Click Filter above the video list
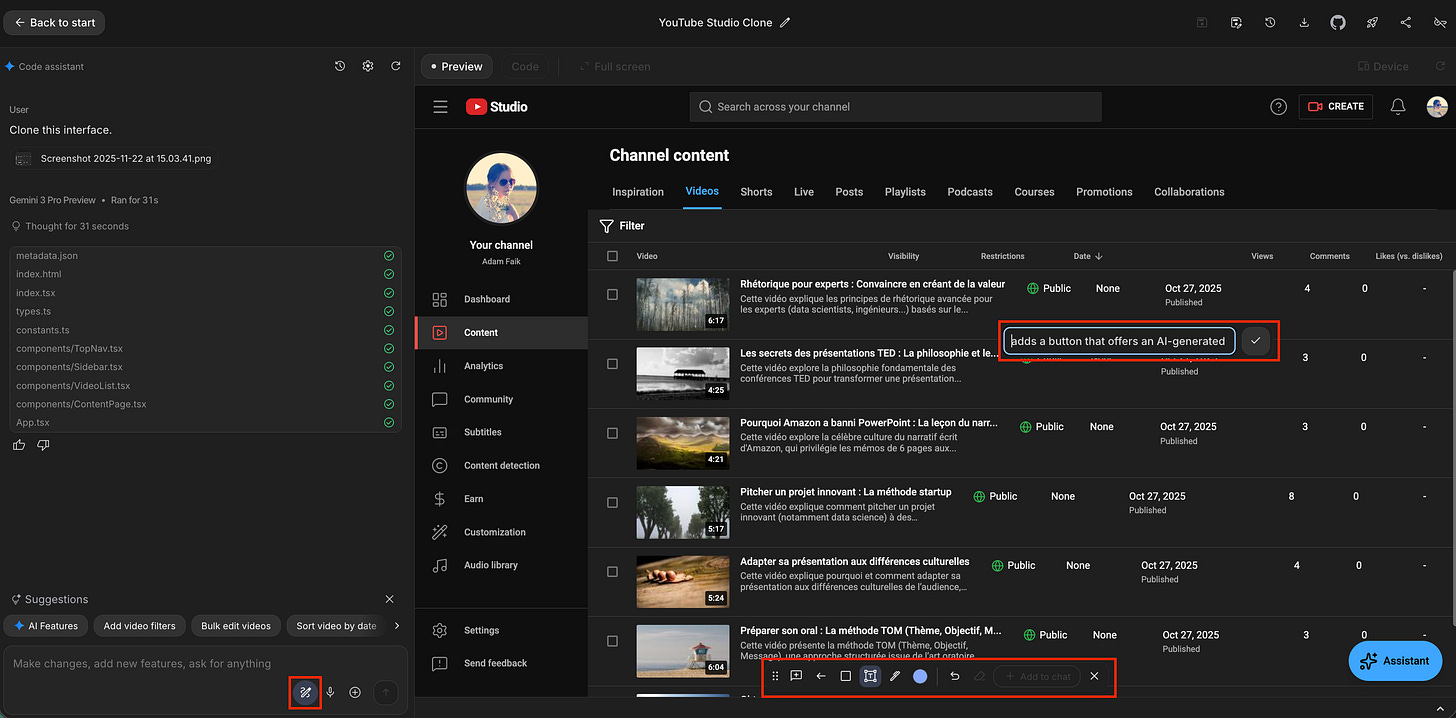The height and width of the screenshot is (718, 1456). click(622, 226)
